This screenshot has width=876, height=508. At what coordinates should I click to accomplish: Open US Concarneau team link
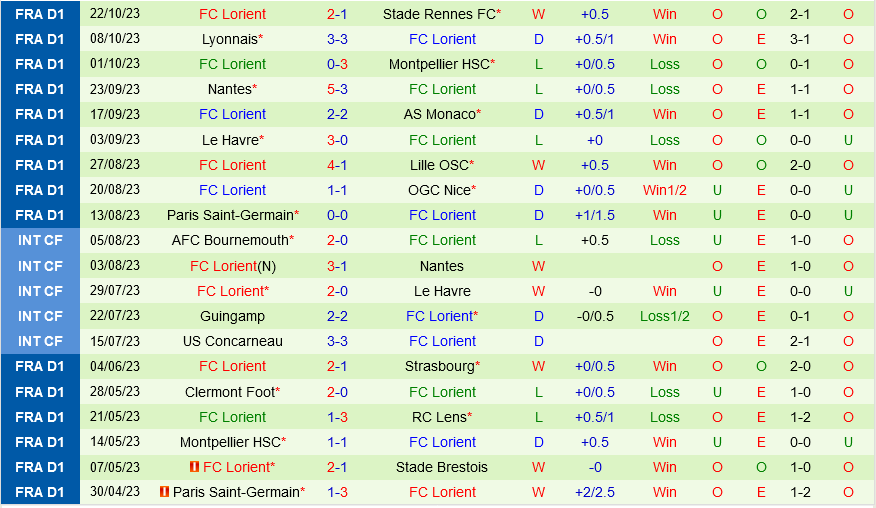[x=232, y=341]
